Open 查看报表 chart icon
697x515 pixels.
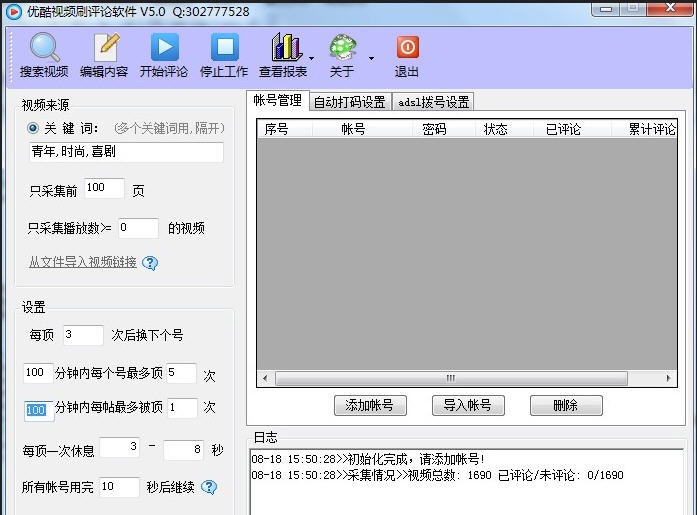(286, 47)
